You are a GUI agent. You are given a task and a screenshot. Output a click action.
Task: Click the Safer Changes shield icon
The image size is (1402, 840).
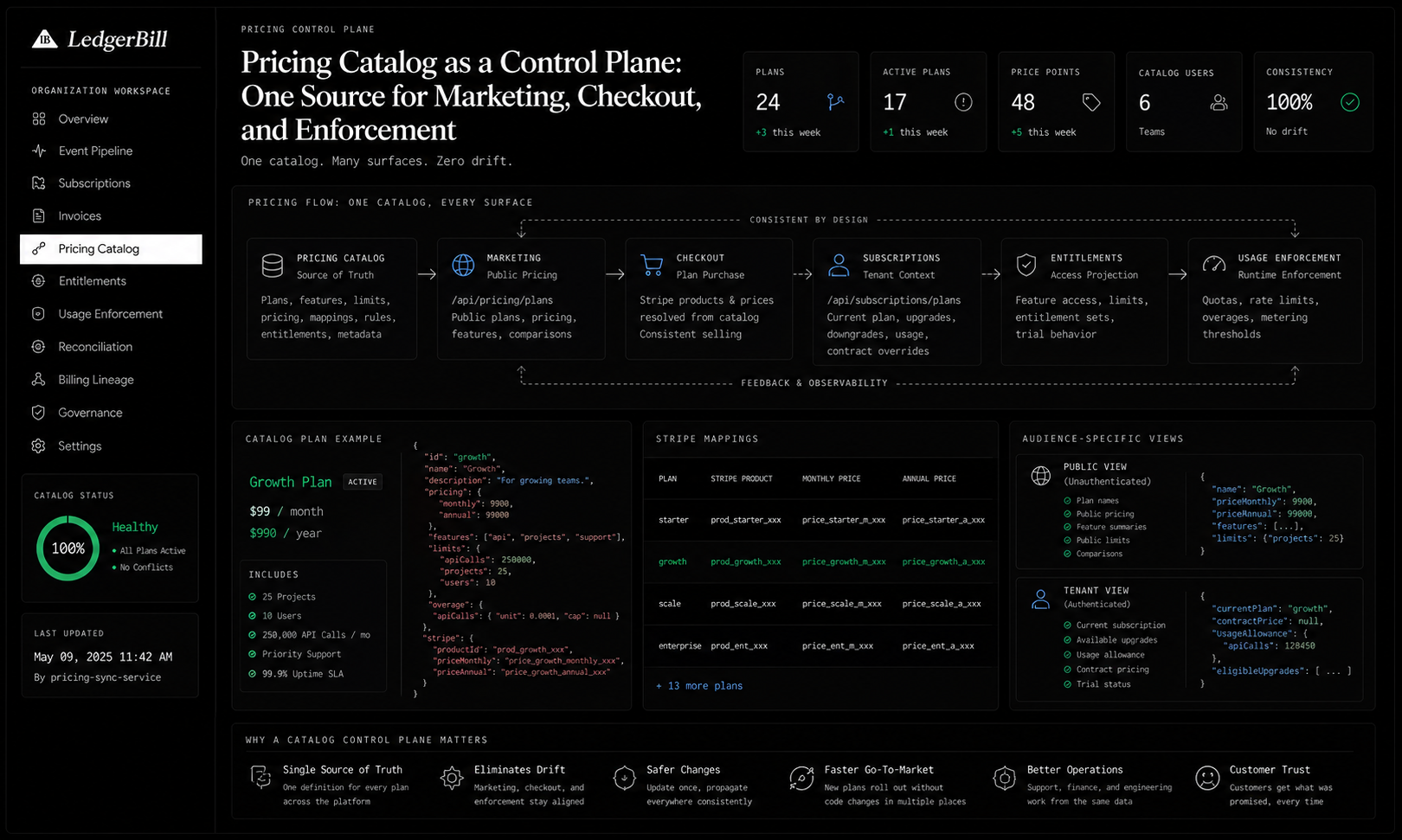point(624,778)
